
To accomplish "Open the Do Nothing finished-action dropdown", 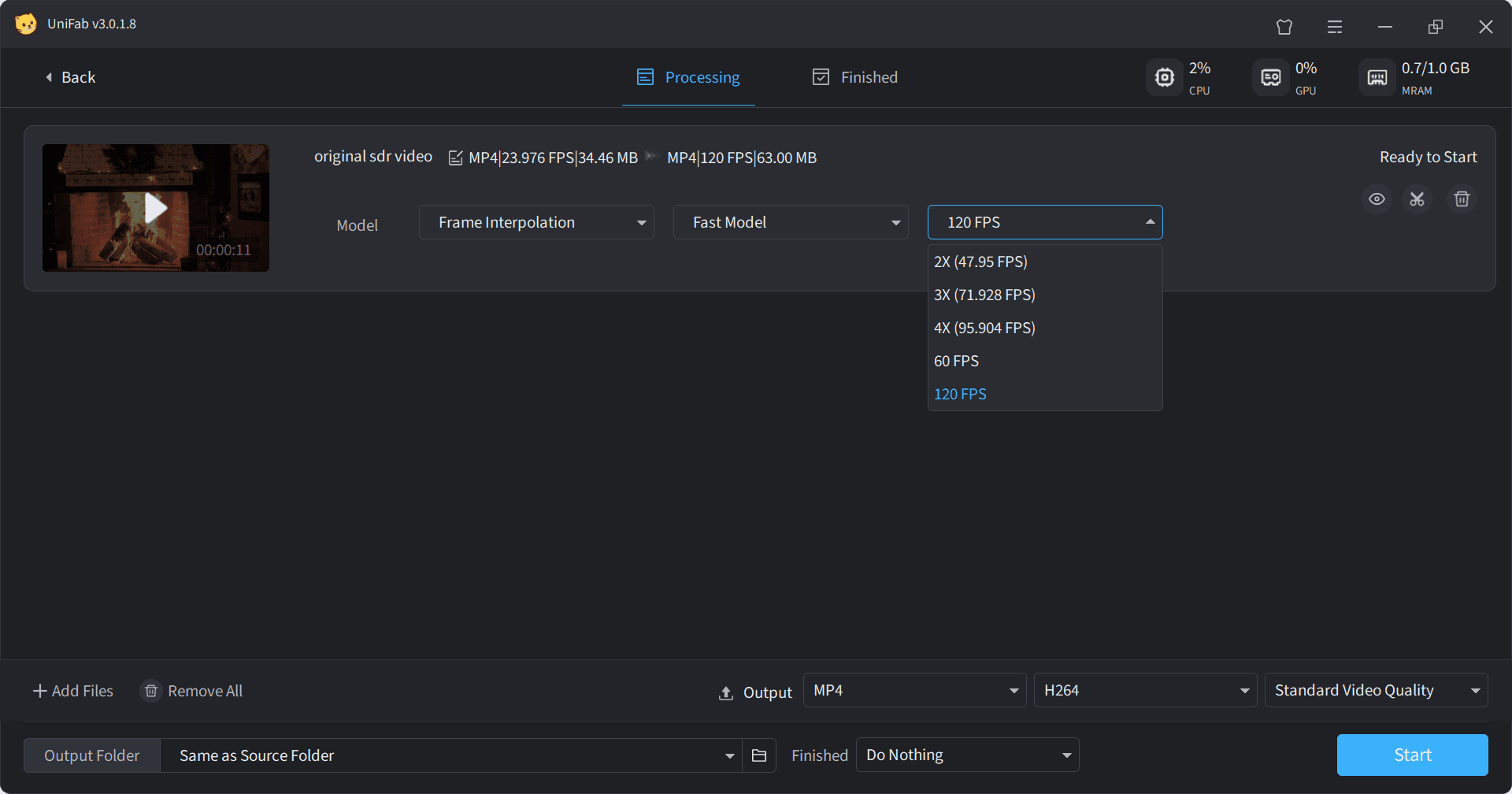I will [x=968, y=755].
